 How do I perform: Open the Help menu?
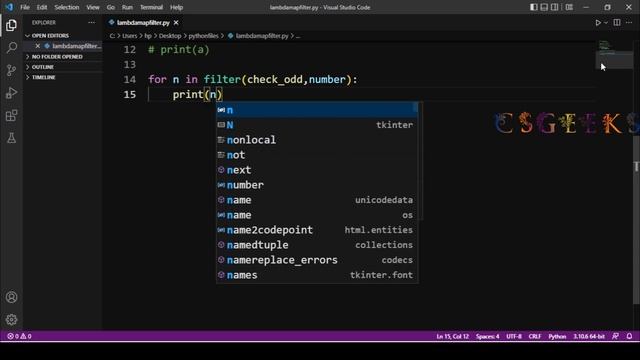pos(176,7)
